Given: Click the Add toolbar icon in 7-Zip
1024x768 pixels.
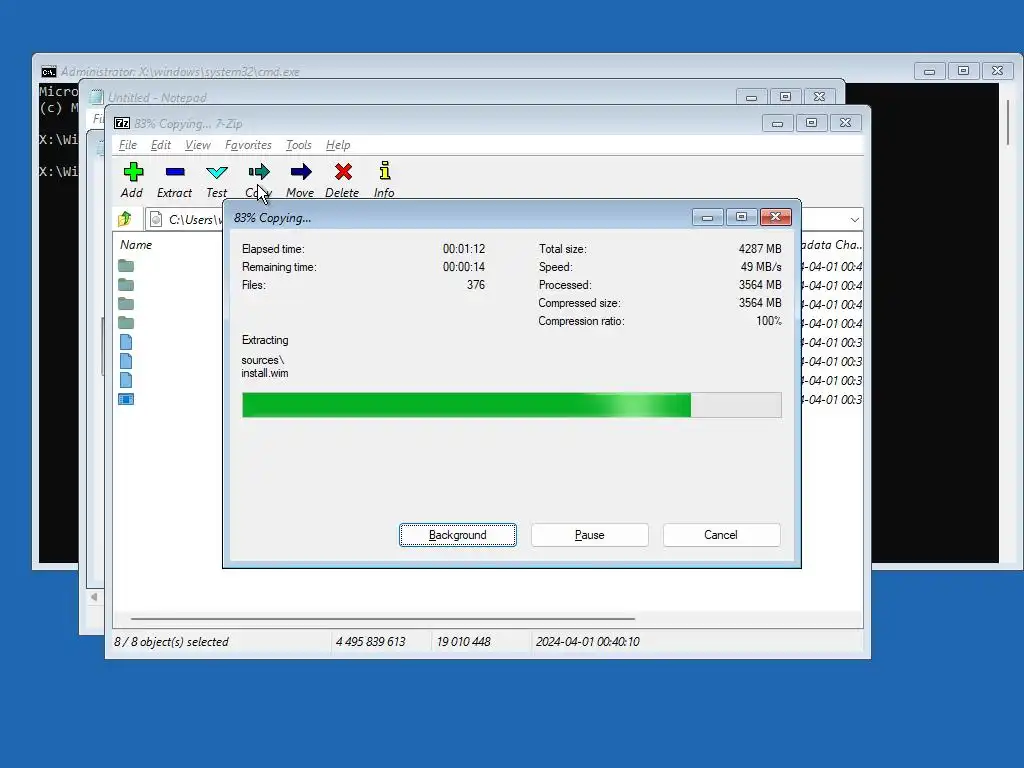Looking at the screenshot, I should 133,172.
